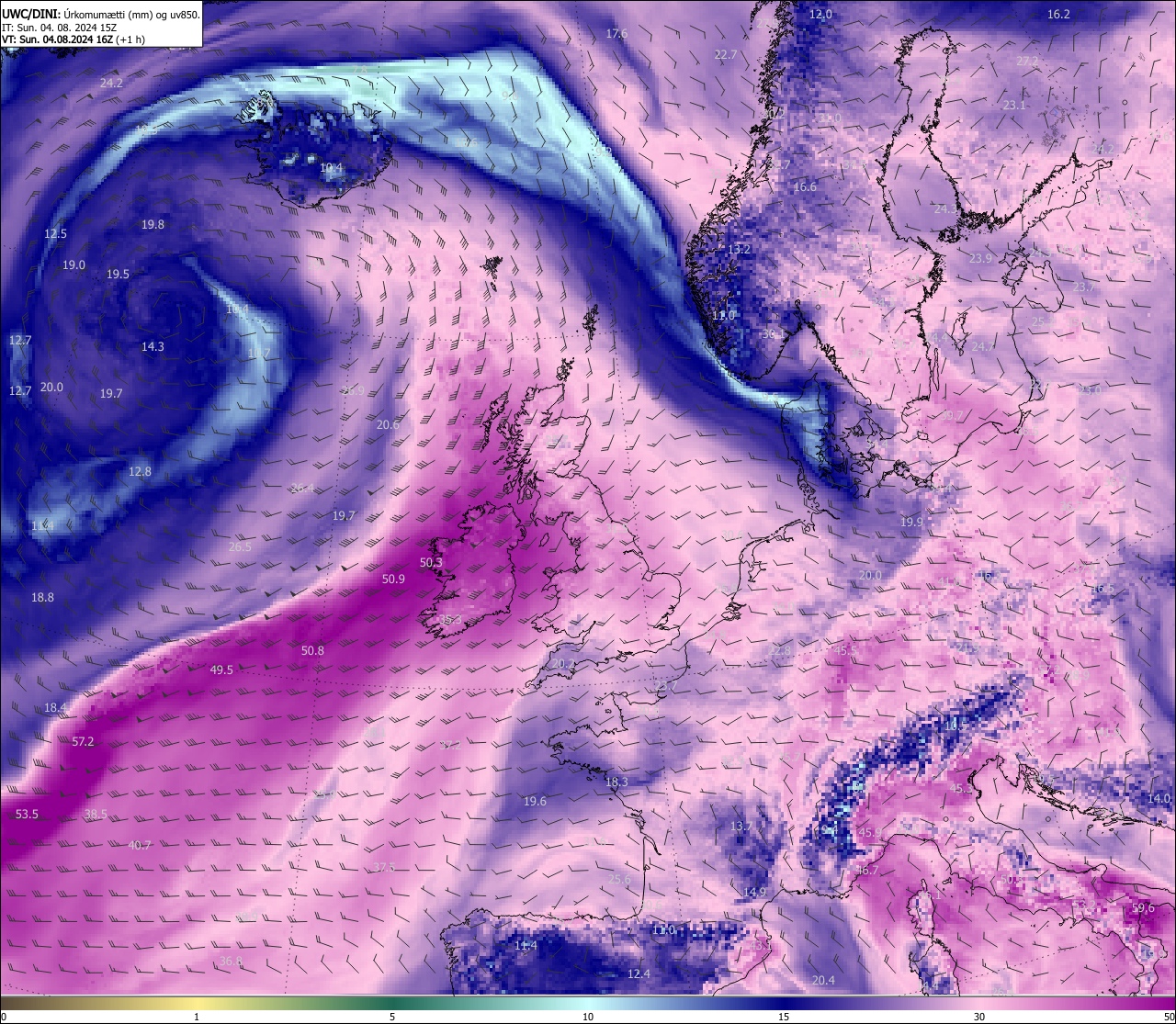Click the 13.2 value label
This screenshot has width=1176, height=1024.
[739, 249]
